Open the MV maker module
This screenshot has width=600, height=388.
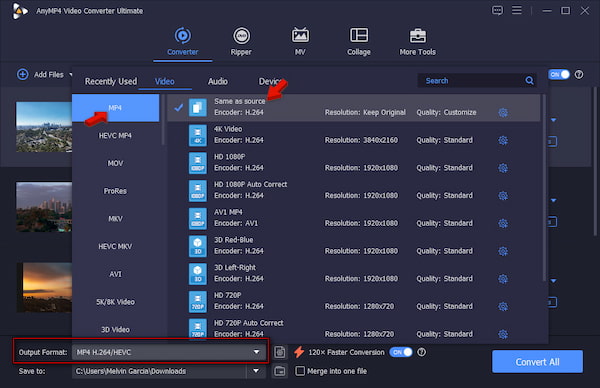(300, 41)
